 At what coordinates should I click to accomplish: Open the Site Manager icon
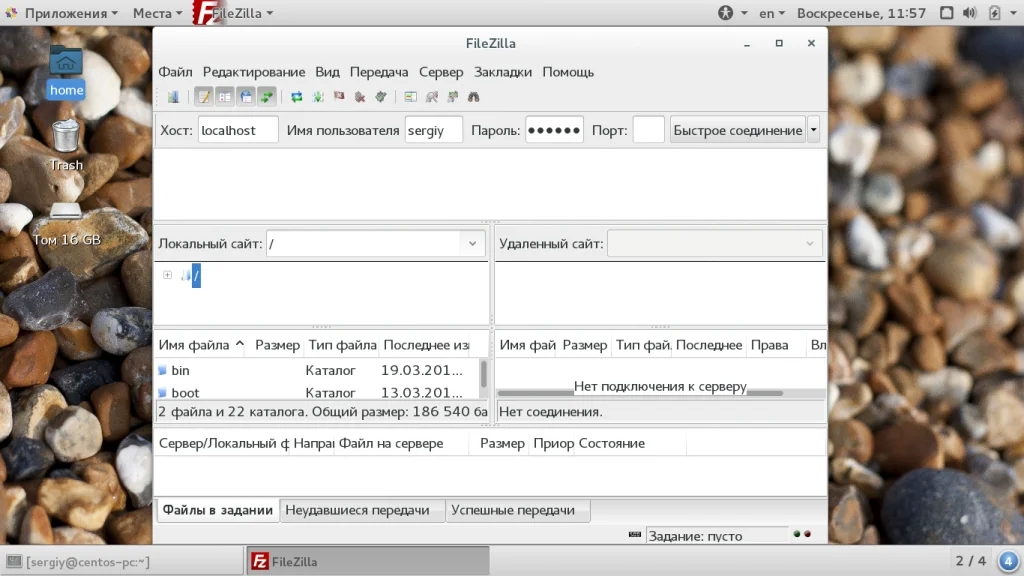pos(173,97)
